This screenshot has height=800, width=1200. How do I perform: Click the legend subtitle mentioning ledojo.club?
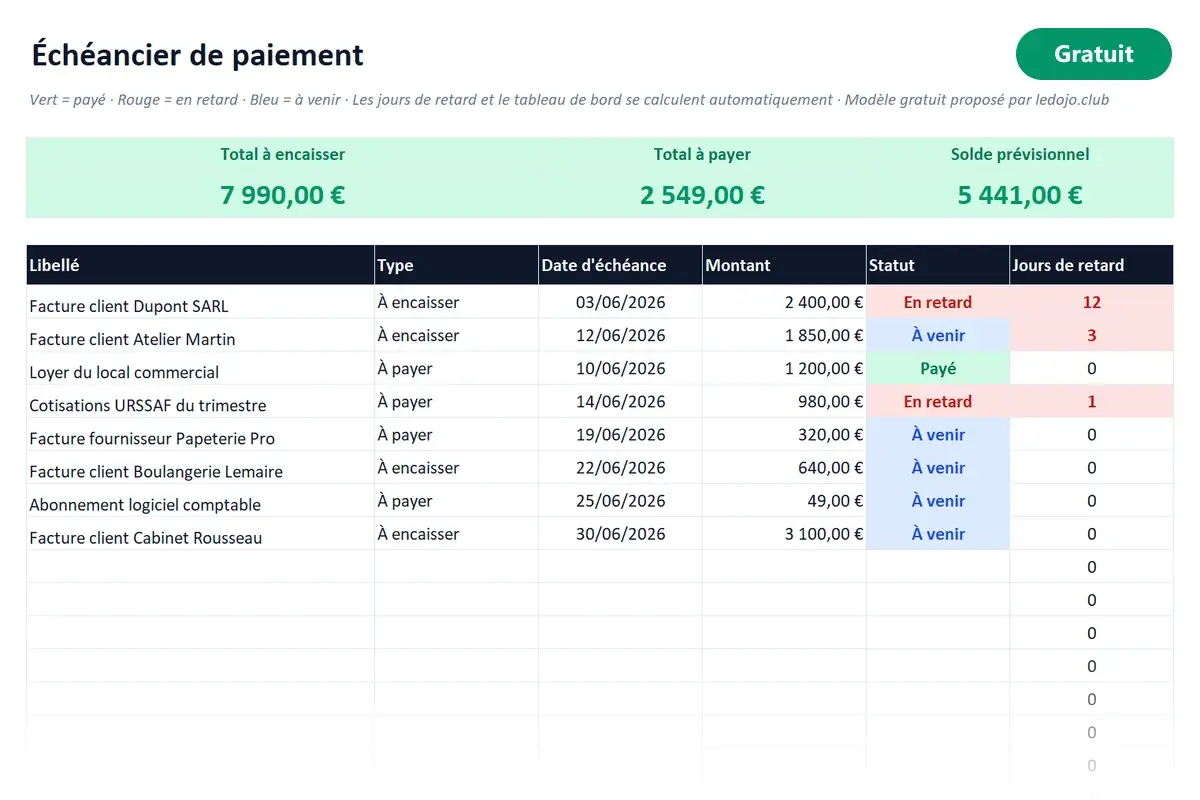pos(570,100)
